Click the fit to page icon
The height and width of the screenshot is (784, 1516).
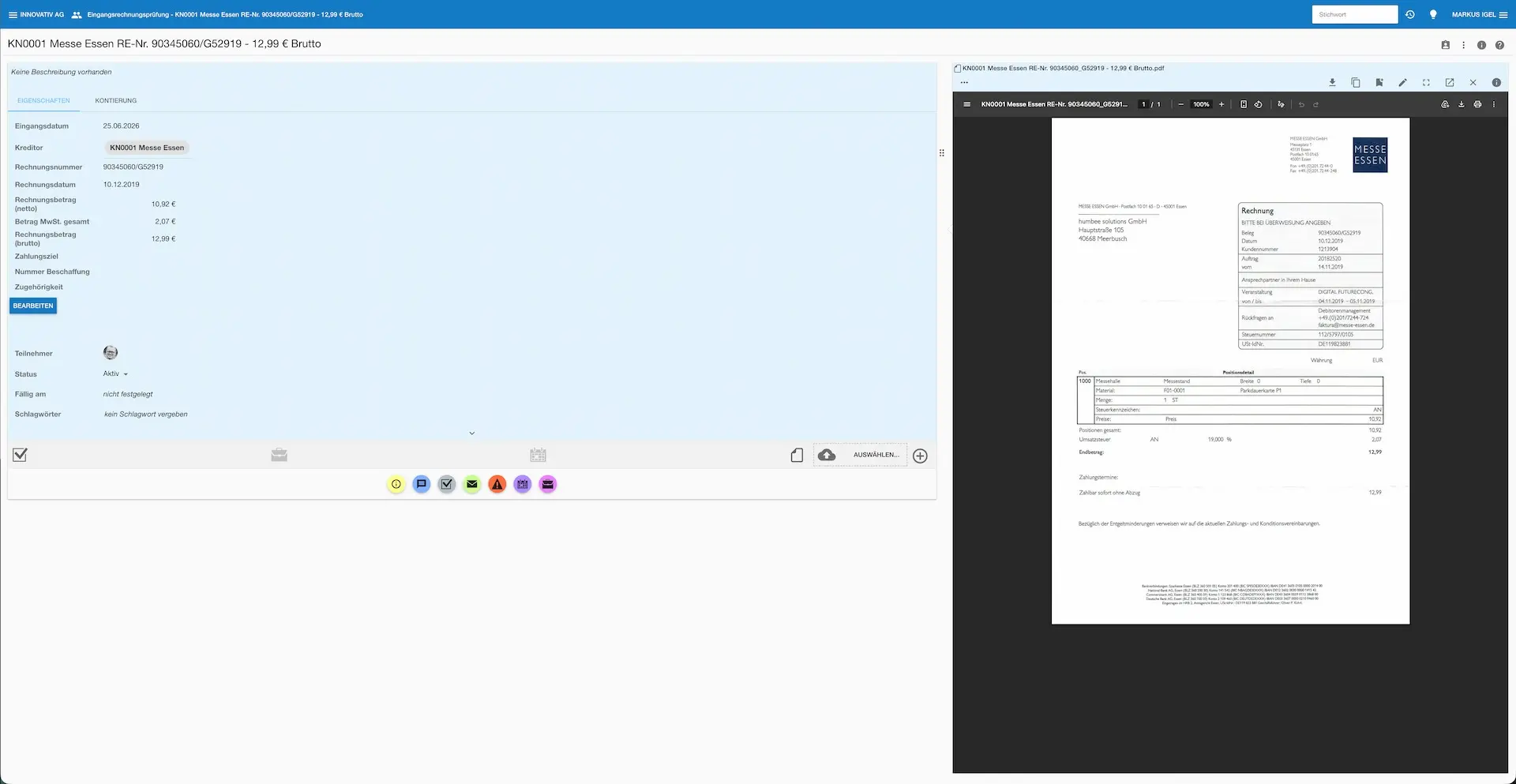(x=1244, y=104)
